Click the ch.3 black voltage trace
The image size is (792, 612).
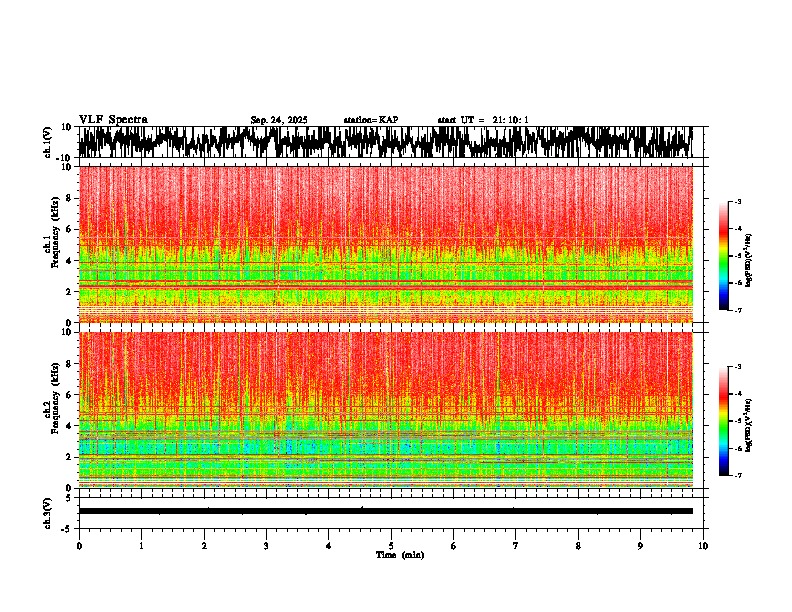pyautogui.click(x=386, y=511)
